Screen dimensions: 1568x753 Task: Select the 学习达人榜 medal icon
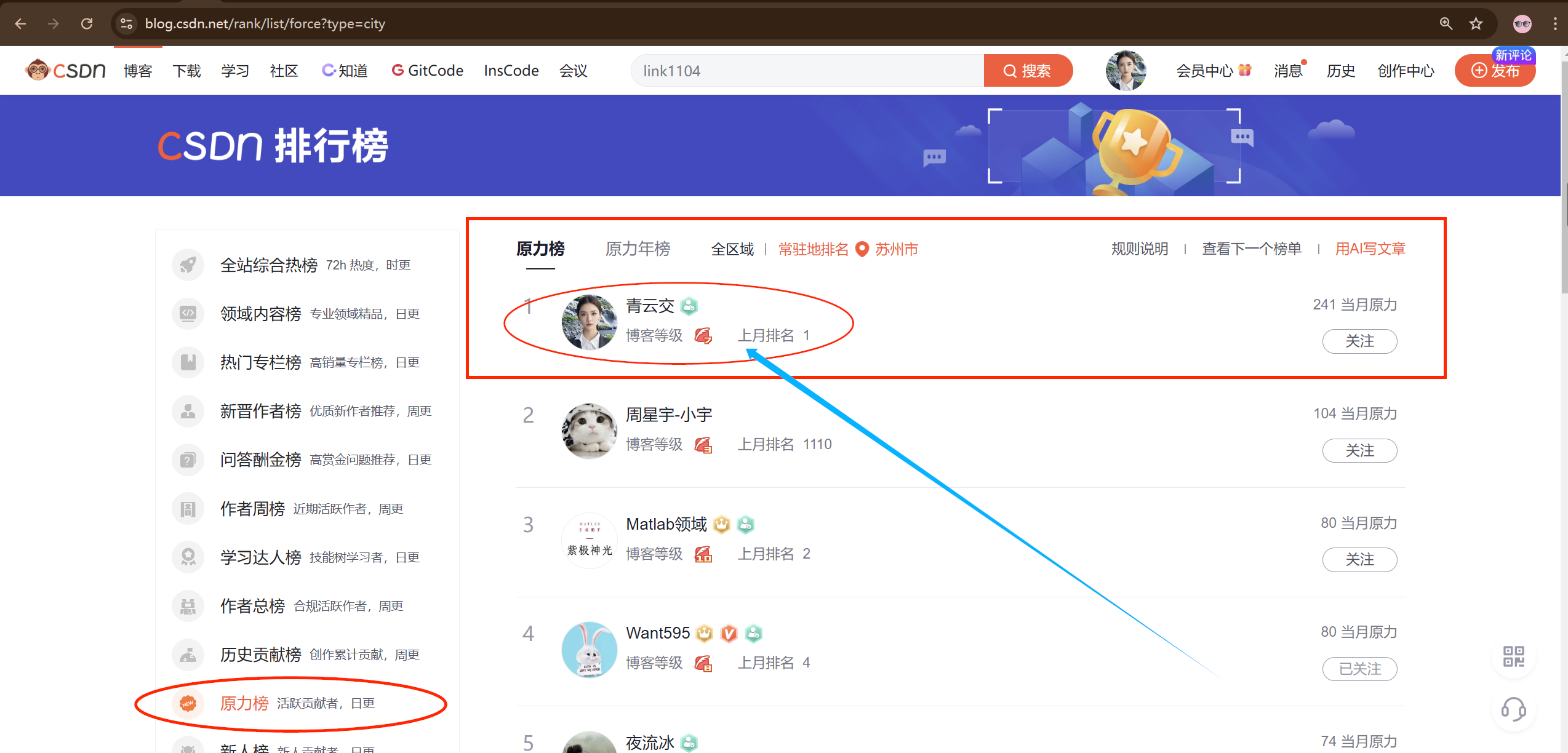tap(188, 557)
